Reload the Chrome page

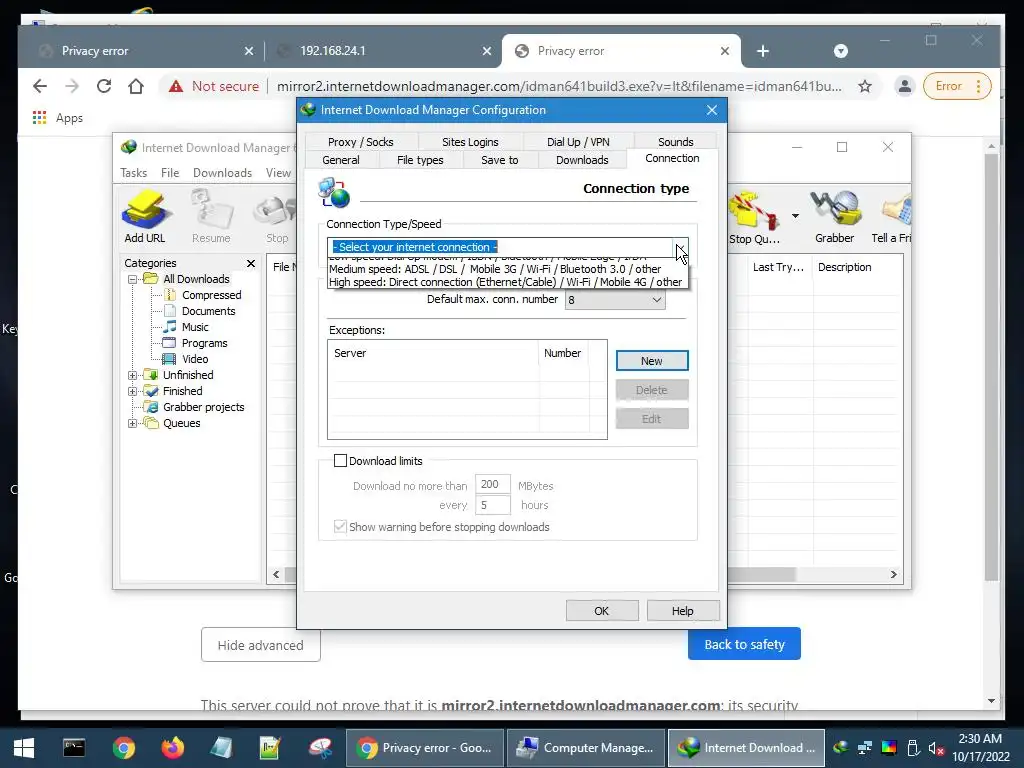pos(103,86)
